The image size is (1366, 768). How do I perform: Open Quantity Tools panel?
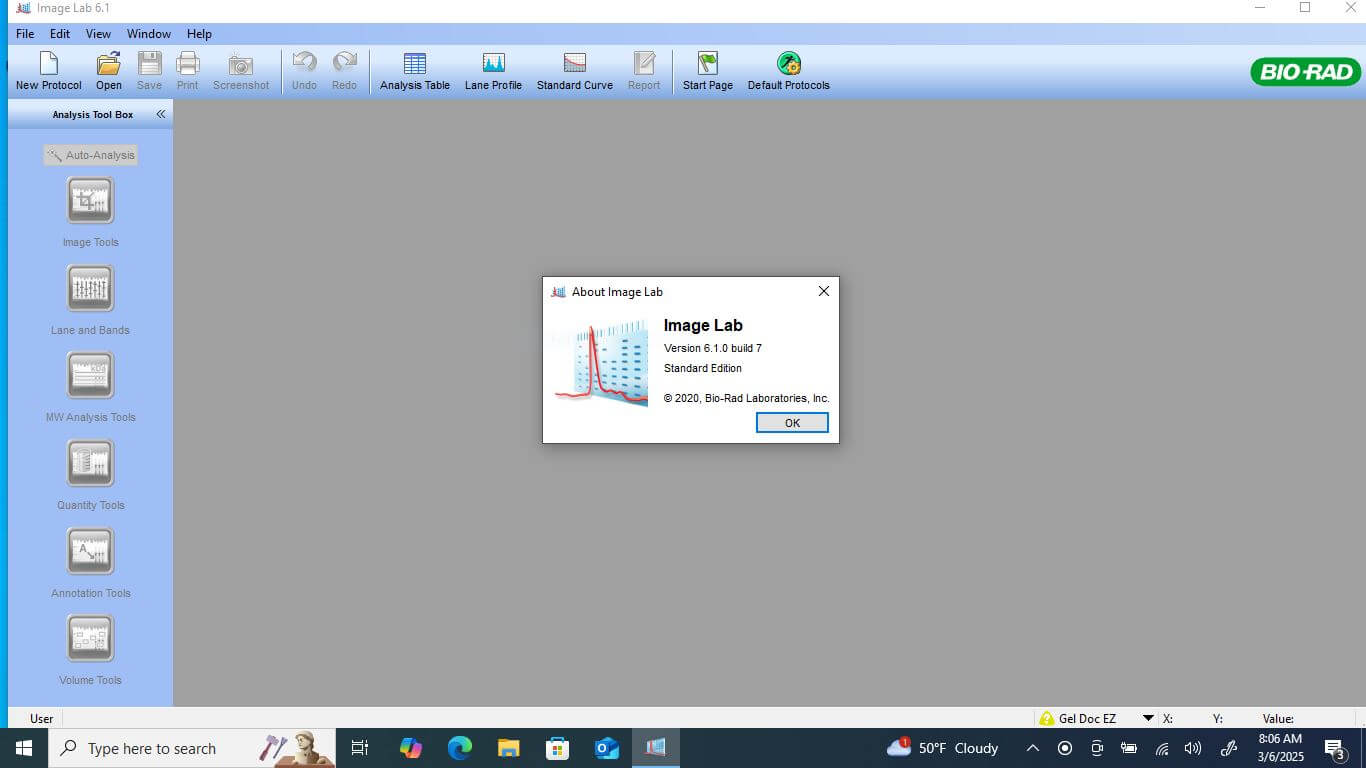pos(90,464)
